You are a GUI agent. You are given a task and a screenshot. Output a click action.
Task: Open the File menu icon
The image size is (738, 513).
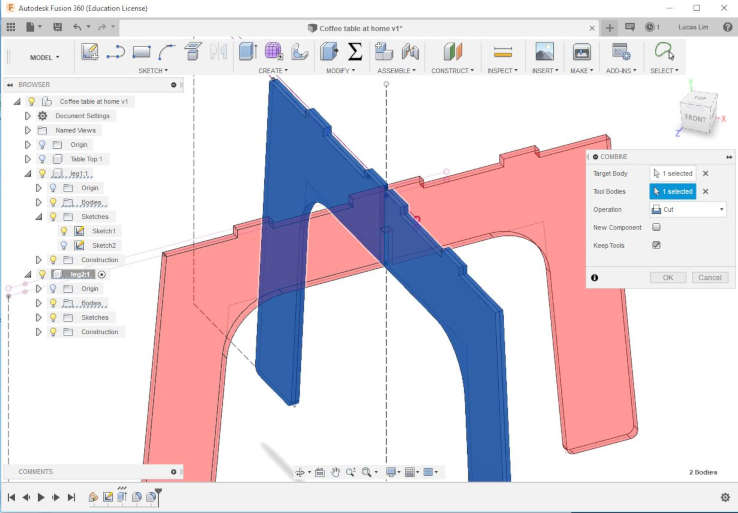pyautogui.click(x=30, y=27)
